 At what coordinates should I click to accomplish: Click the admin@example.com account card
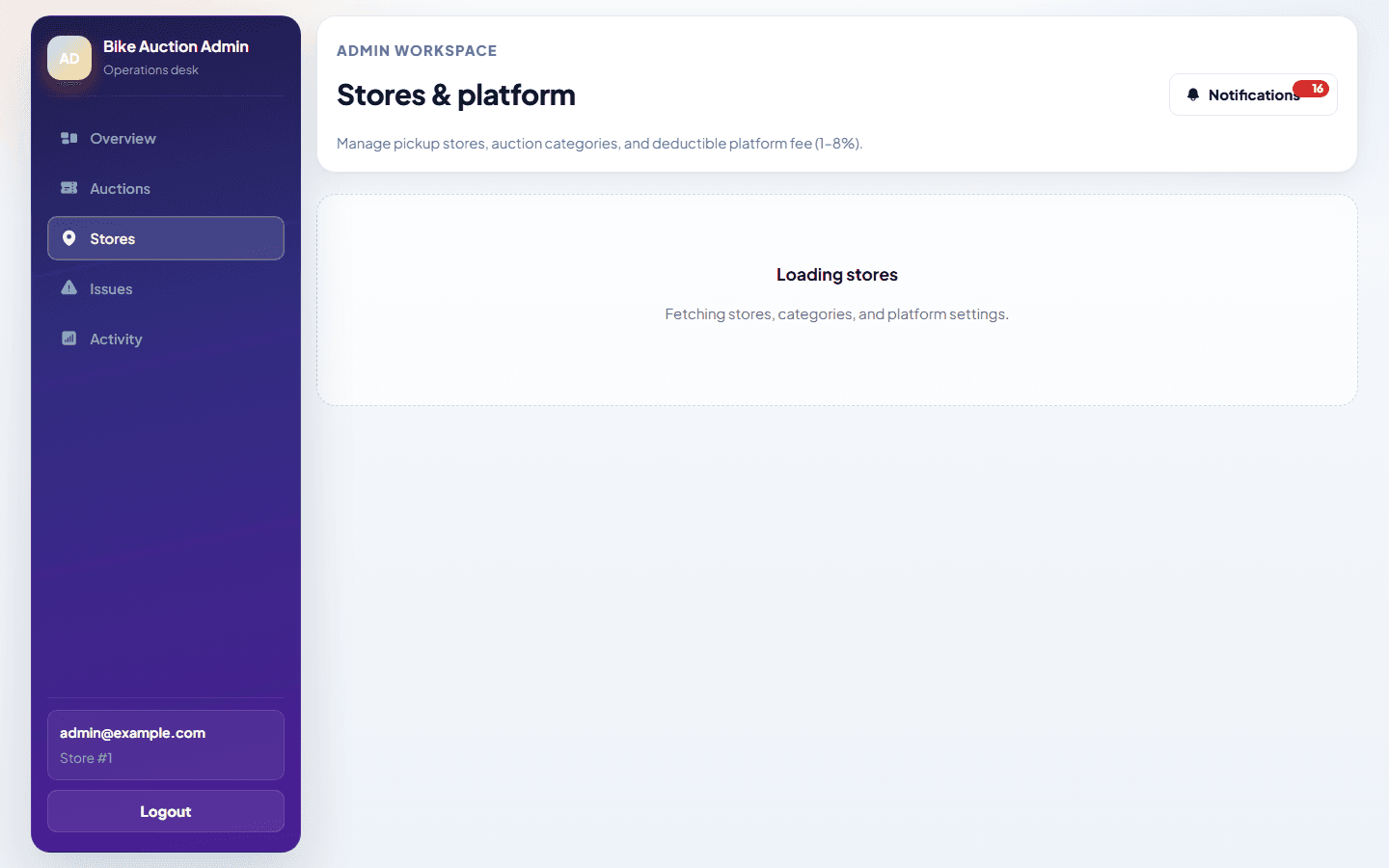166,745
